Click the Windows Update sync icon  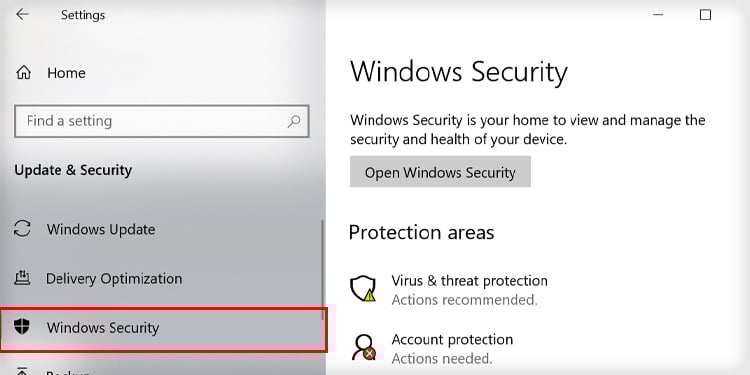click(22, 229)
